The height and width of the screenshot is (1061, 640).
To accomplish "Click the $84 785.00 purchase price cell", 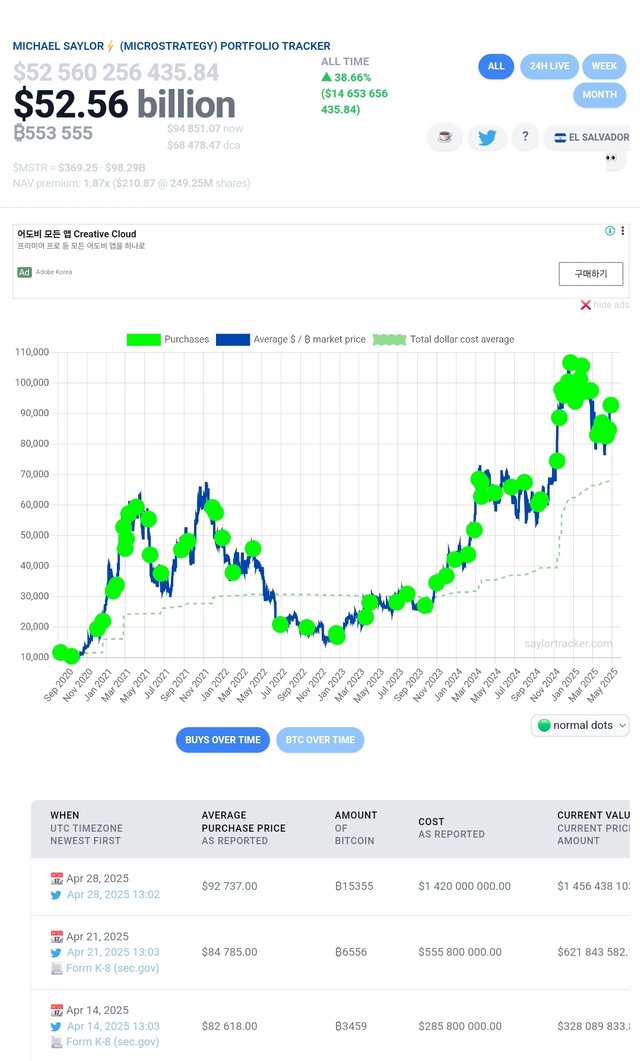I will (229, 952).
